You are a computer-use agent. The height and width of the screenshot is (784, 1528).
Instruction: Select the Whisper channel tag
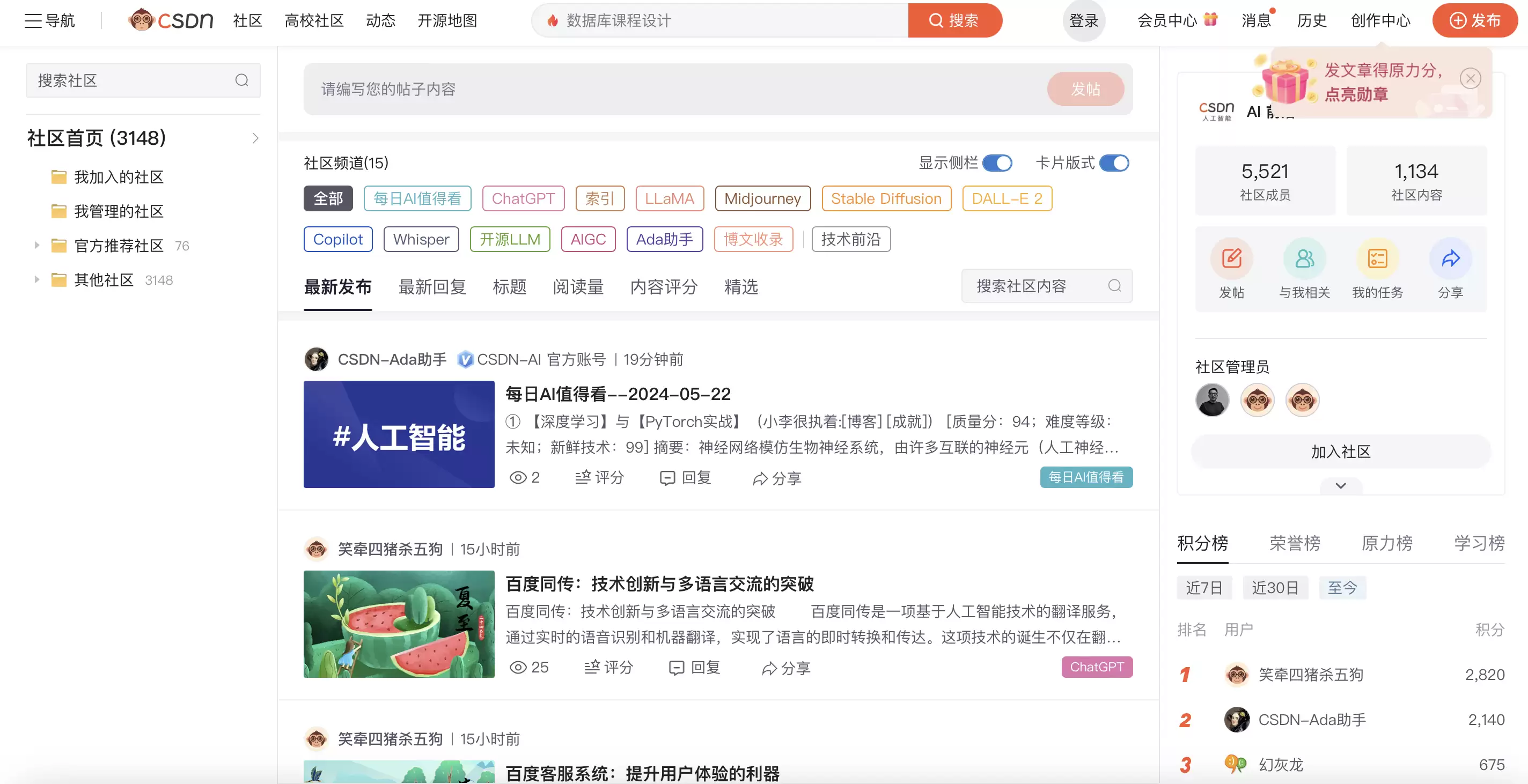(x=421, y=239)
